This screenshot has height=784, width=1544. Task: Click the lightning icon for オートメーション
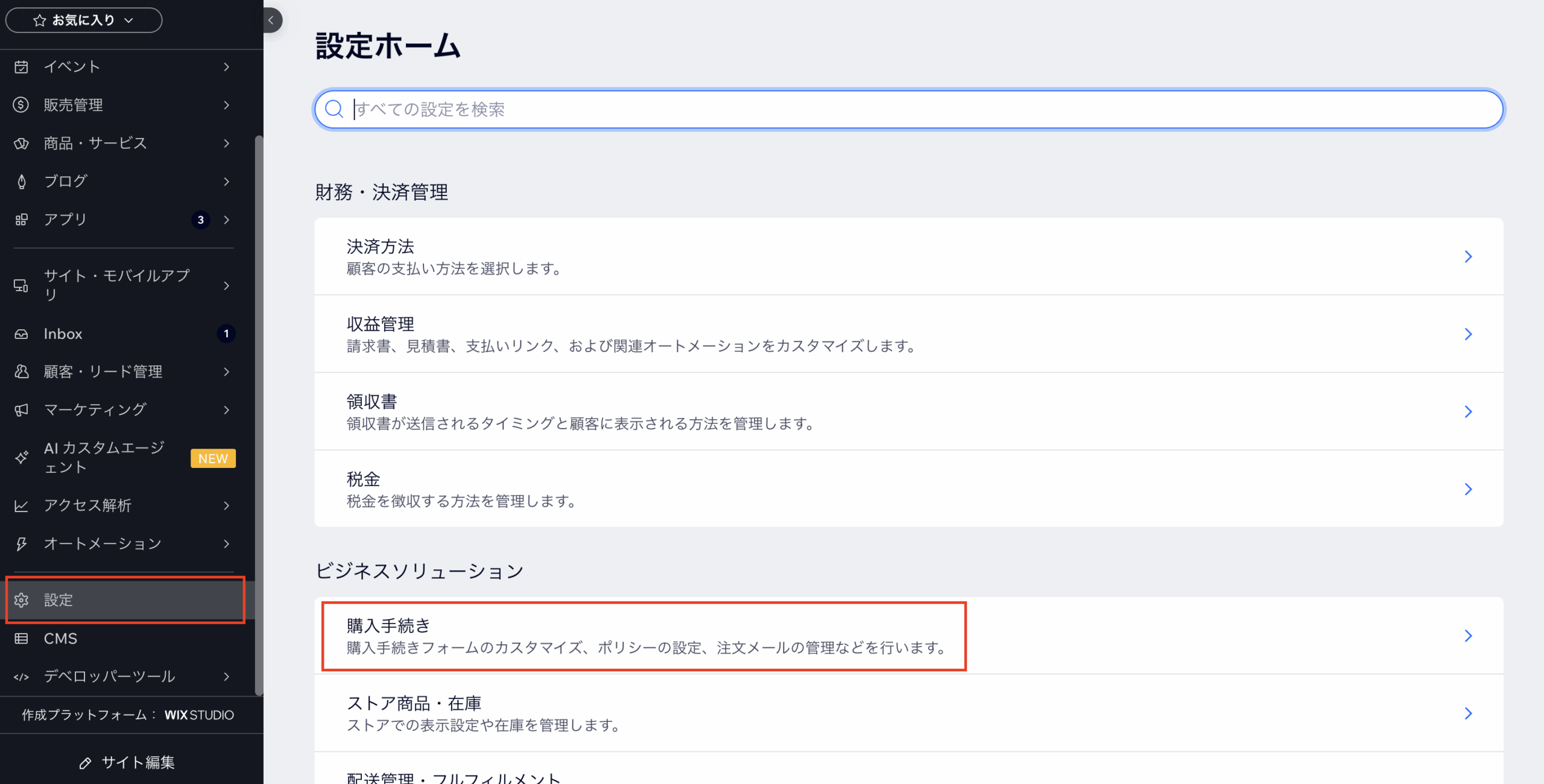[x=21, y=544]
